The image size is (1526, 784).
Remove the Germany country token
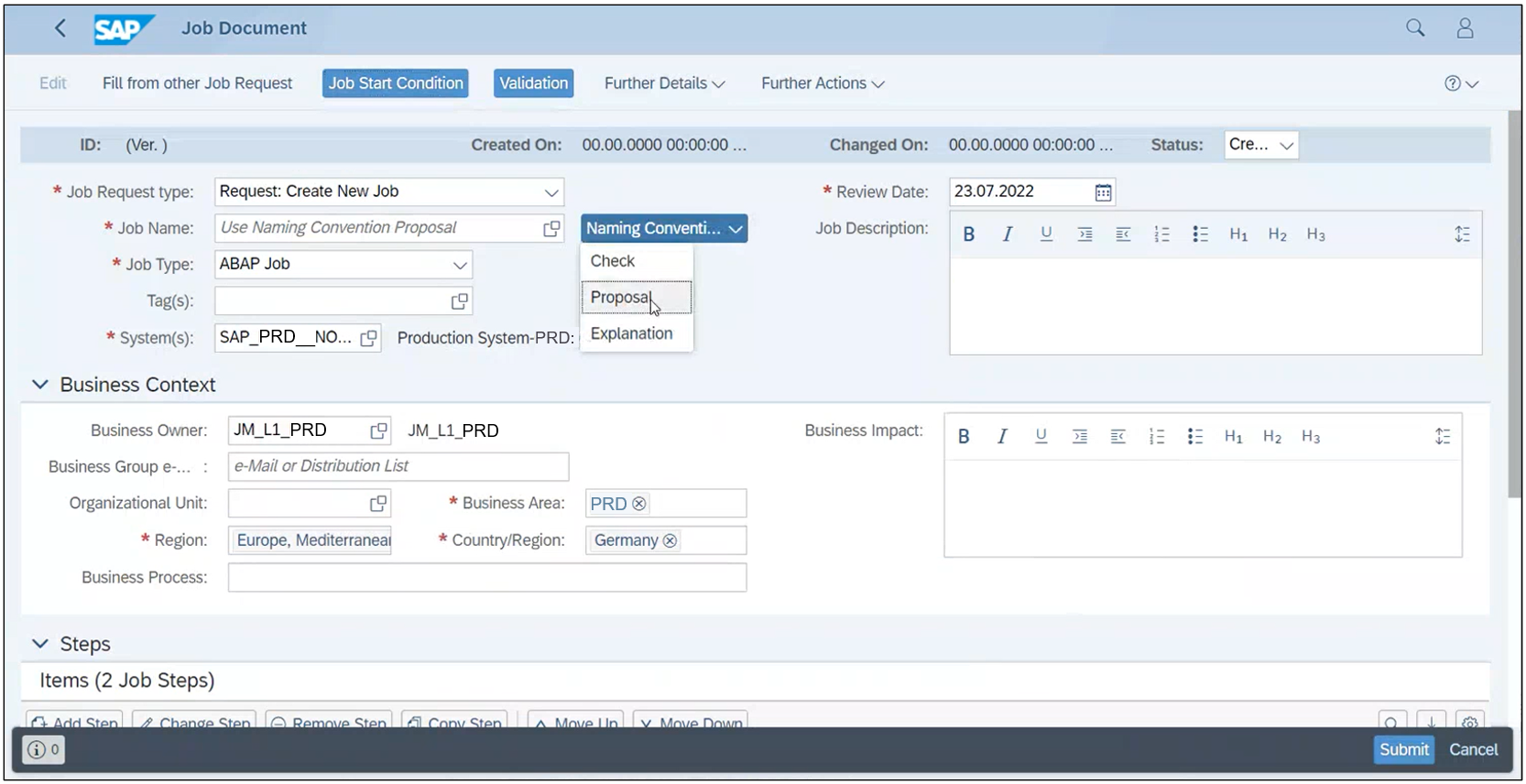[670, 540]
